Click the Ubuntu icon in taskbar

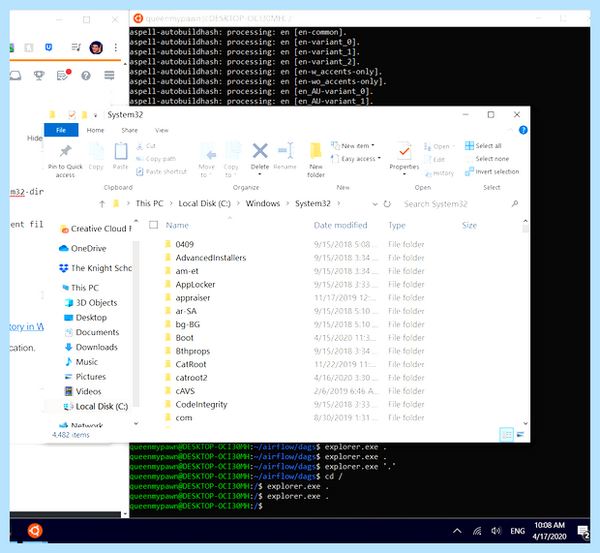[x=35, y=530]
